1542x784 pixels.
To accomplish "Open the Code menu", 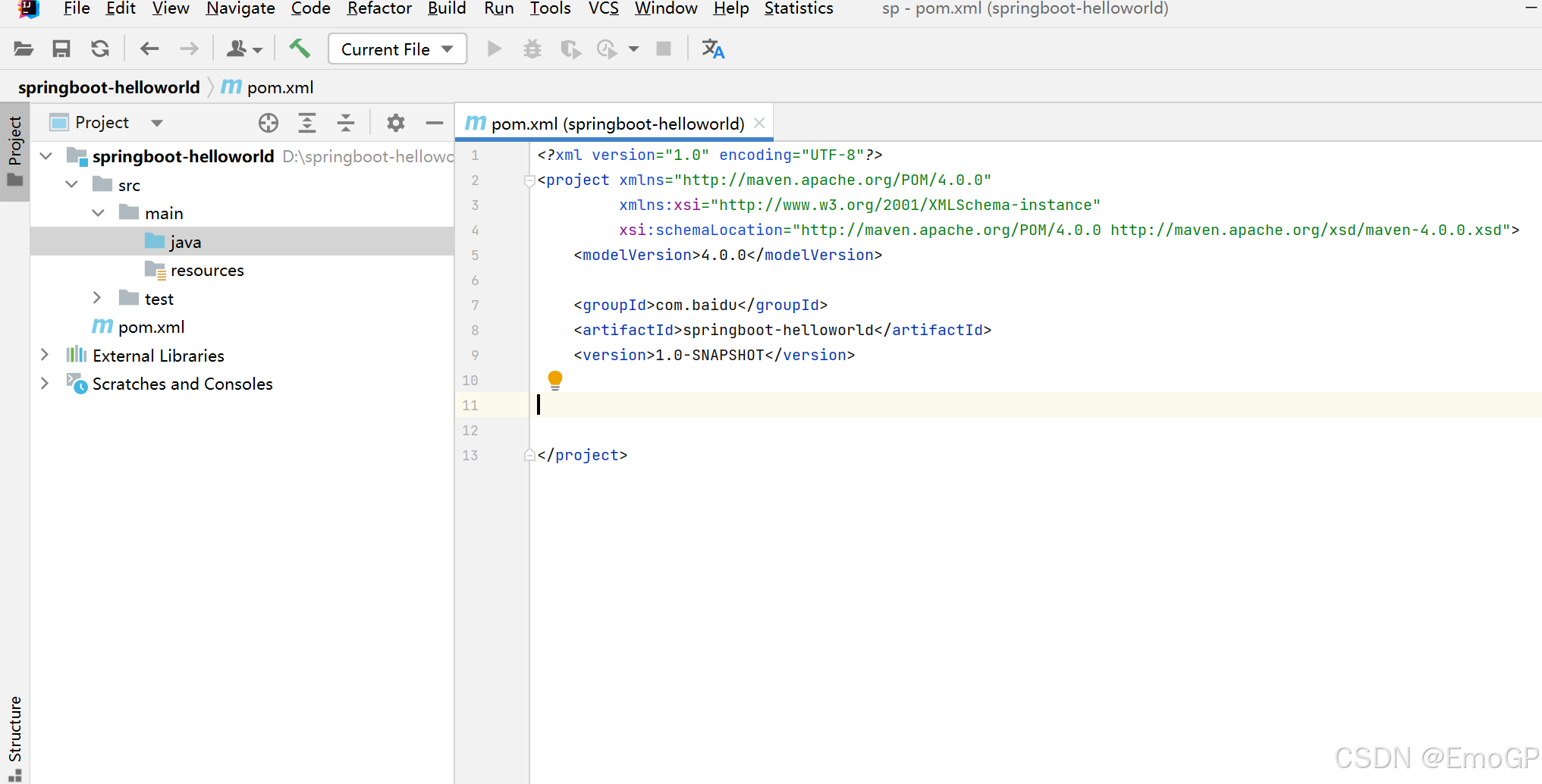I will [x=311, y=8].
